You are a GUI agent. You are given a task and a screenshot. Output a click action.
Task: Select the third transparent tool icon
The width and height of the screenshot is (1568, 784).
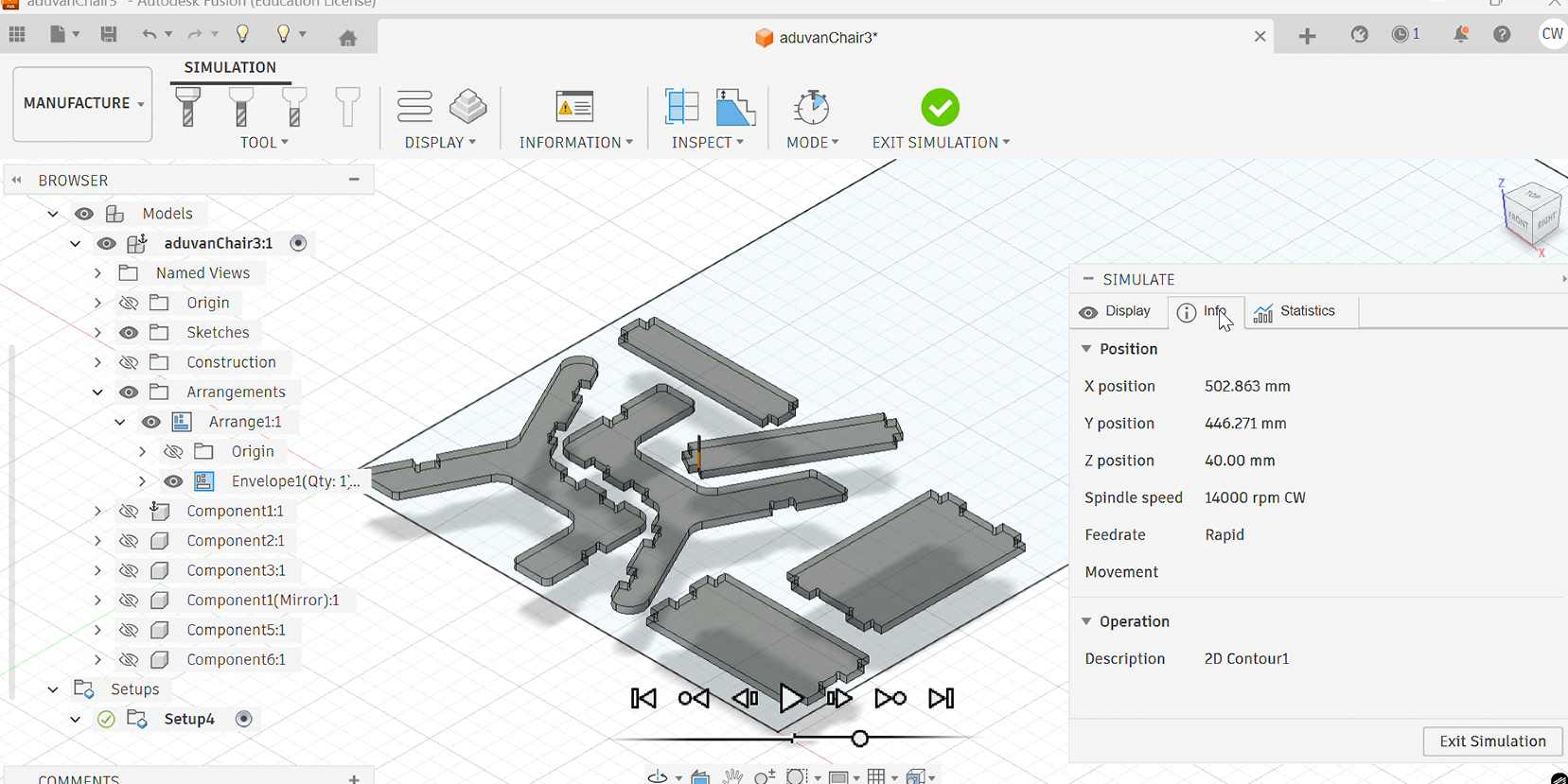pyautogui.click(x=294, y=107)
